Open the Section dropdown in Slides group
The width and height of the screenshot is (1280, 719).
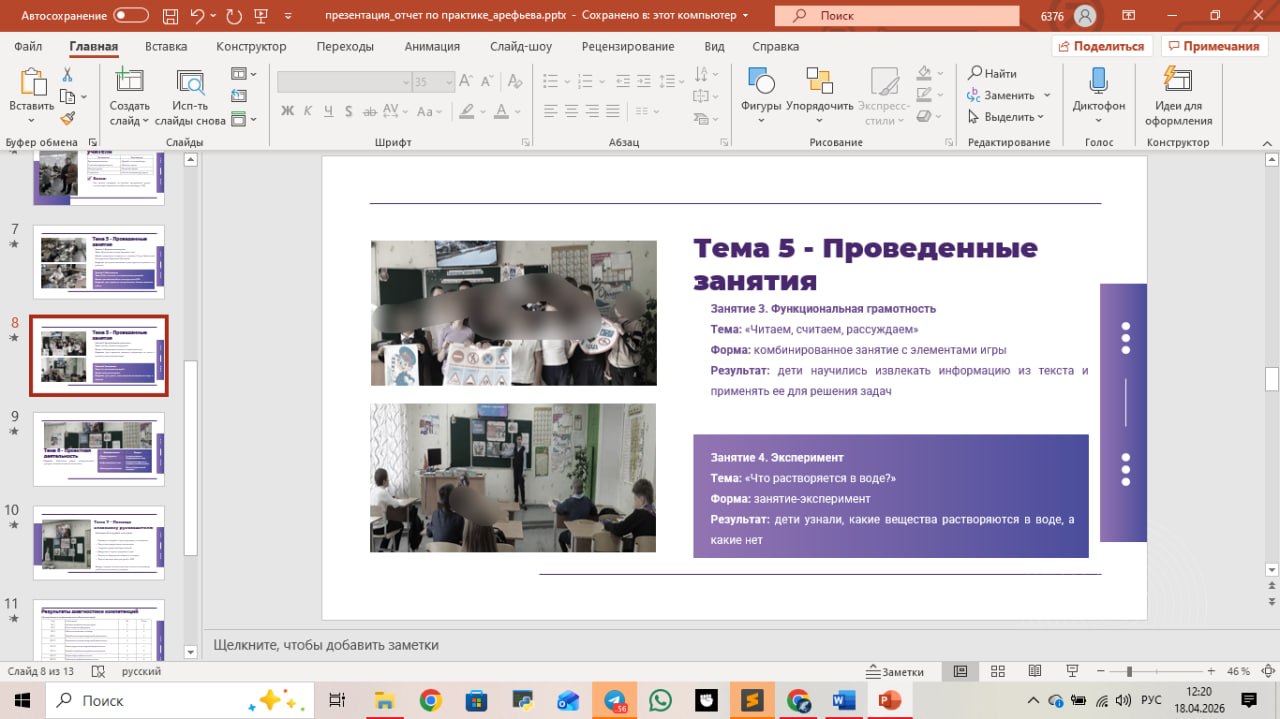click(x=243, y=119)
